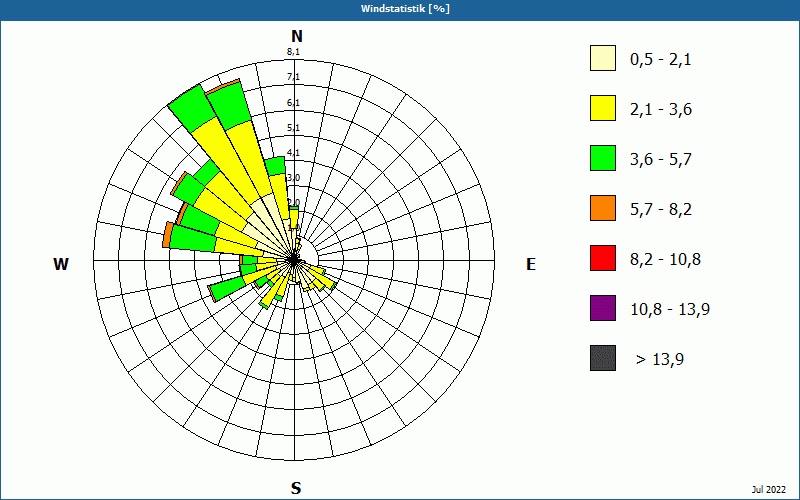Click the 'Jul 2022' date label

[769, 490]
